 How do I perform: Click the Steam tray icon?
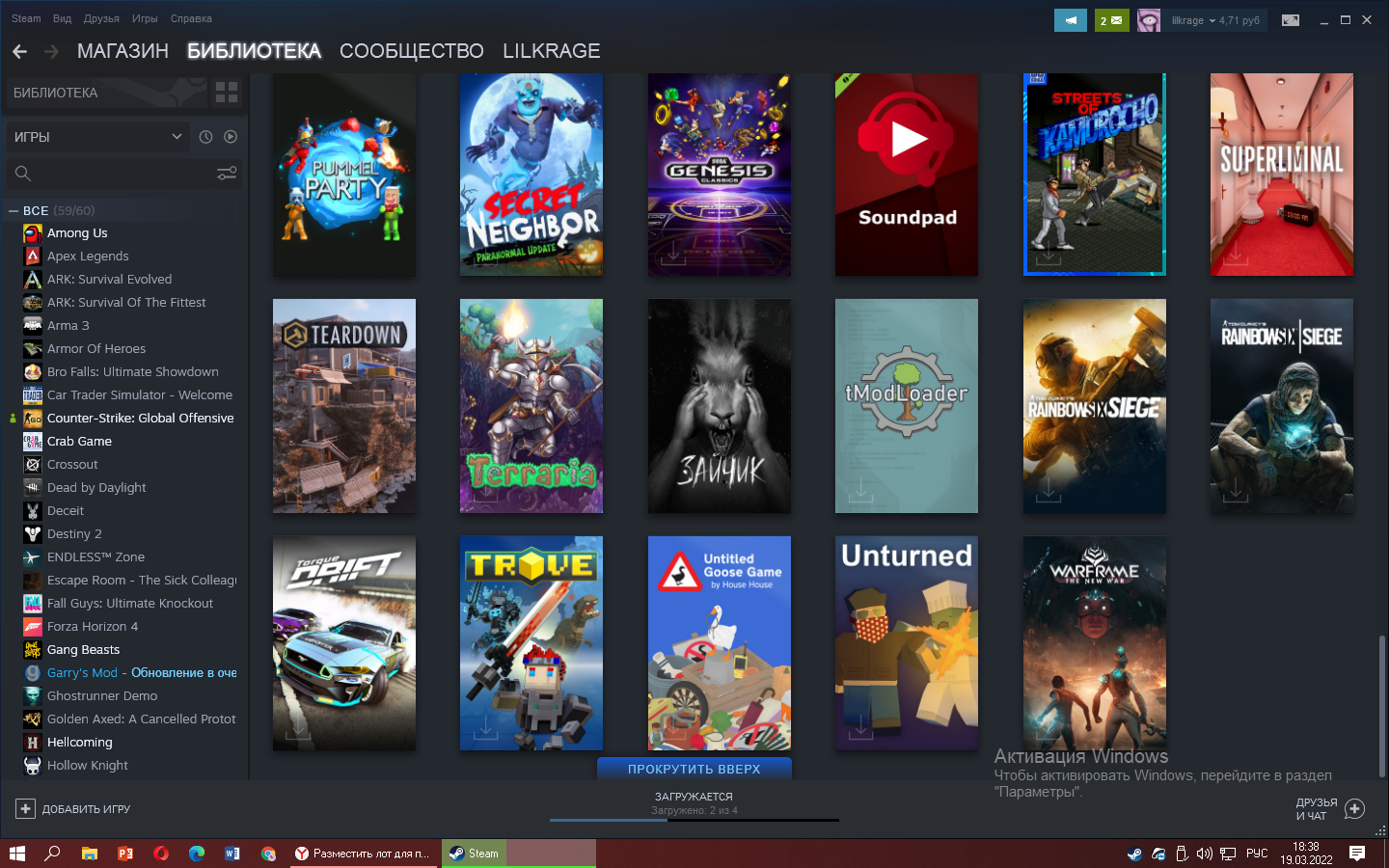point(1135,854)
